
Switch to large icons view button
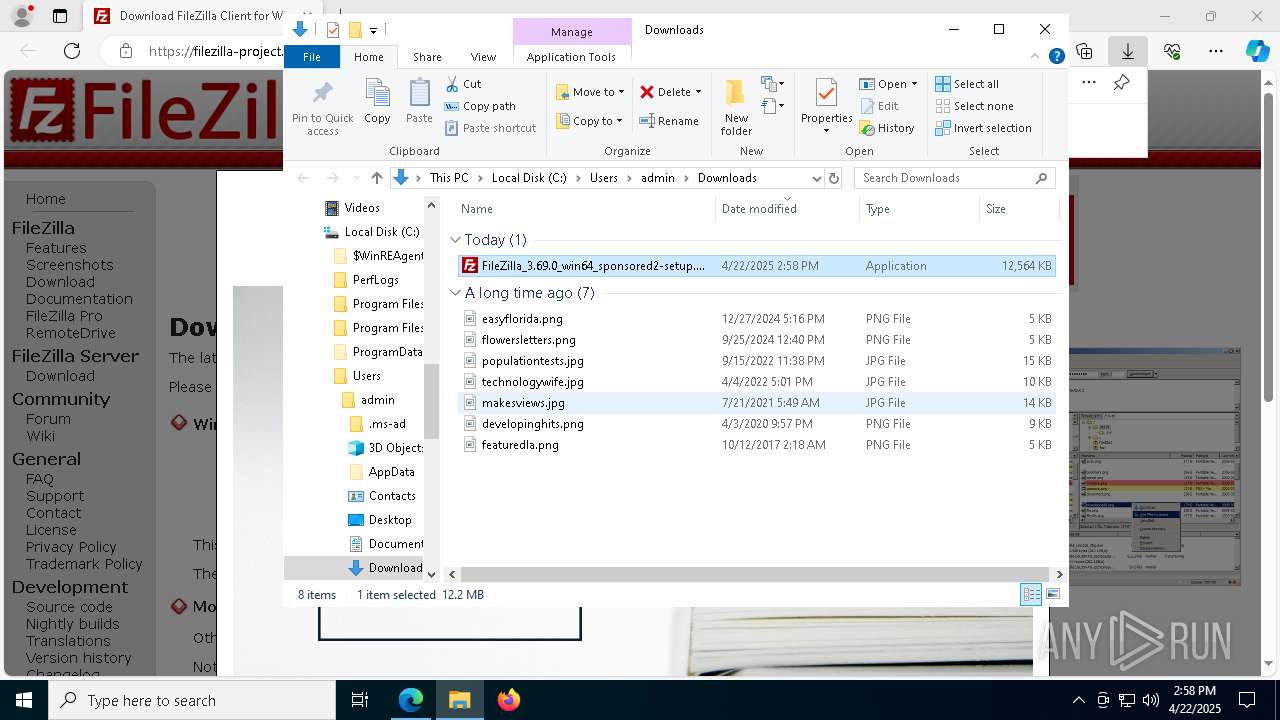(x=1053, y=594)
